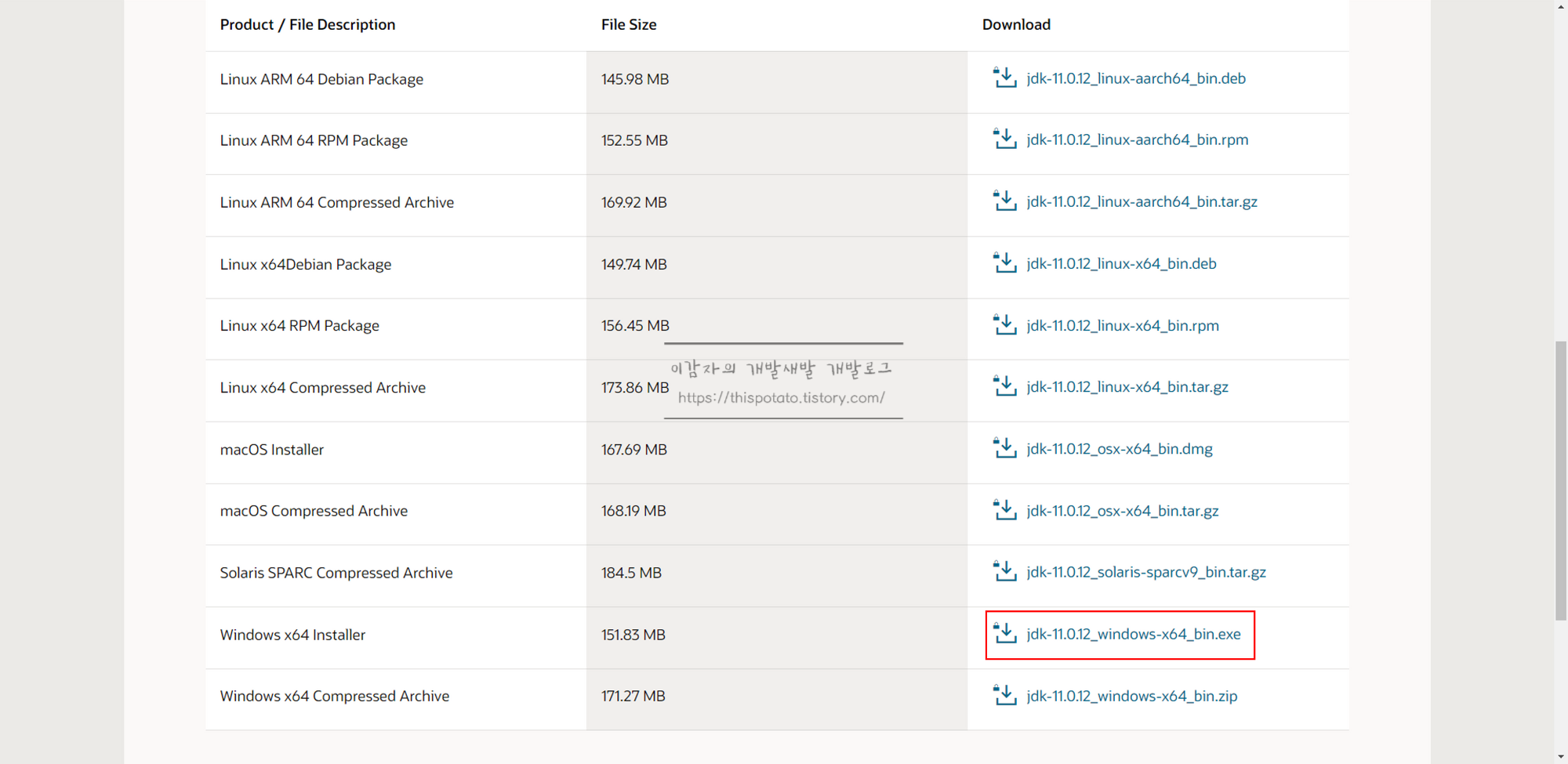Select jdk-11.0.12_linux-x64_bin.deb link
This screenshot has width=1568, height=764.
(1121, 263)
